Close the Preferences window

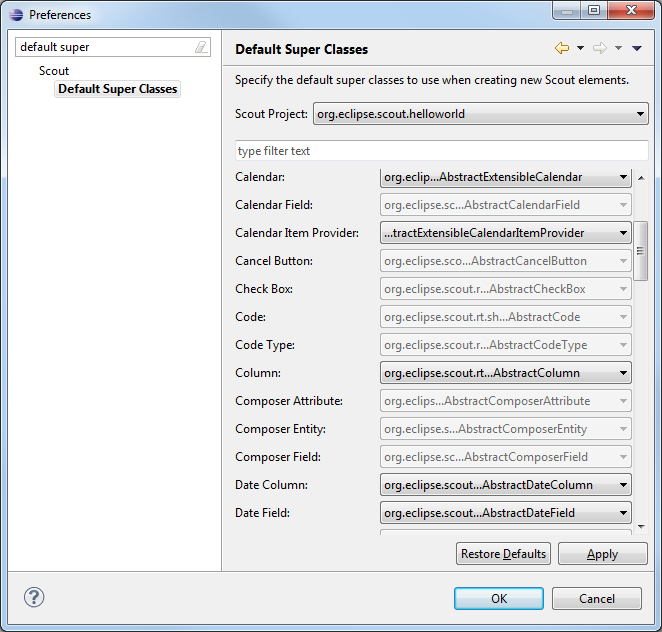[631, 10]
